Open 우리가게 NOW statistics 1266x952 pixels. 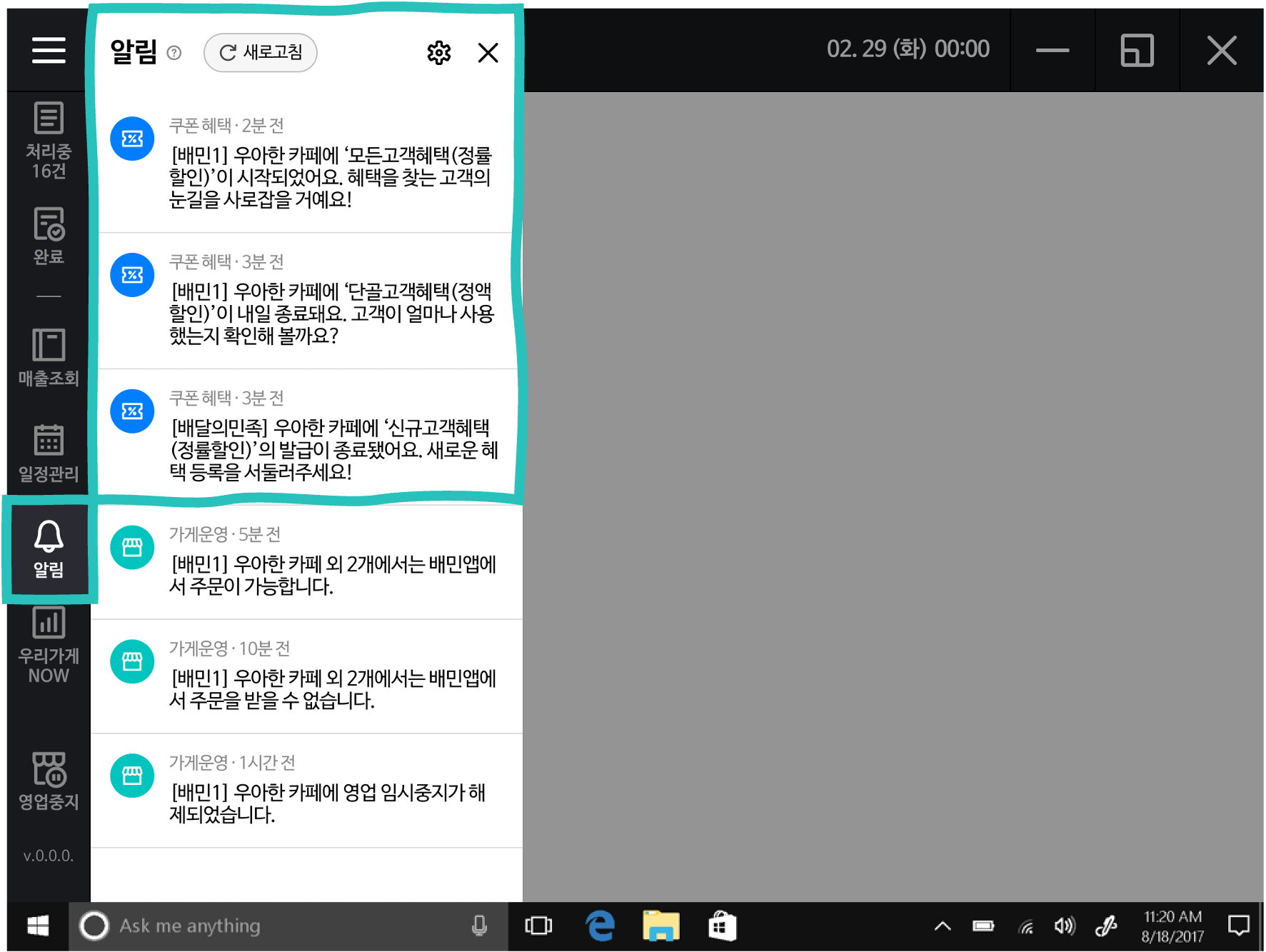(49, 646)
